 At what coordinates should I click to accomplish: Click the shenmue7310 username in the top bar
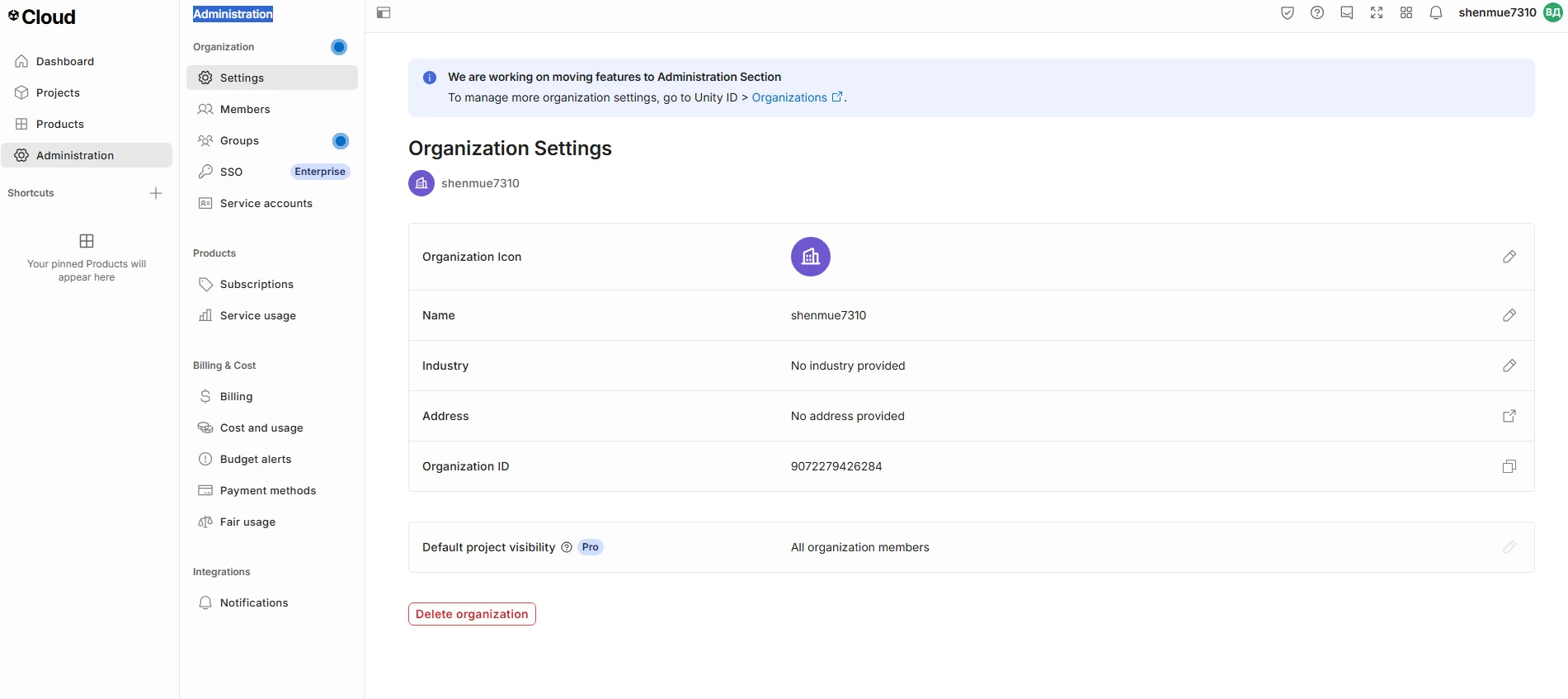tap(1497, 12)
